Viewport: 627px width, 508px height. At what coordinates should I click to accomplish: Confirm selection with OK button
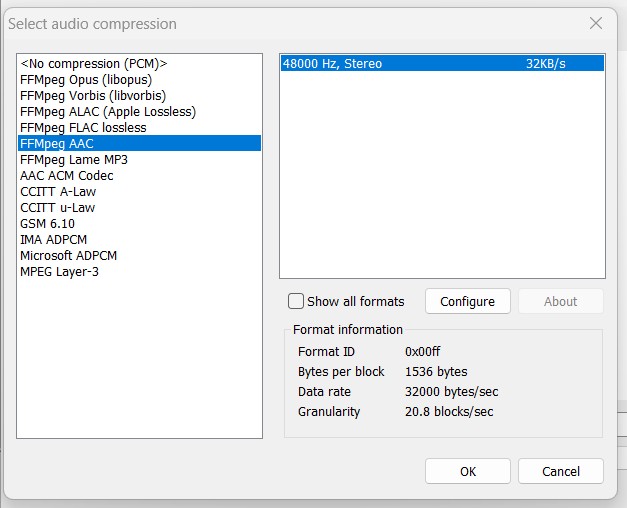click(x=467, y=471)
